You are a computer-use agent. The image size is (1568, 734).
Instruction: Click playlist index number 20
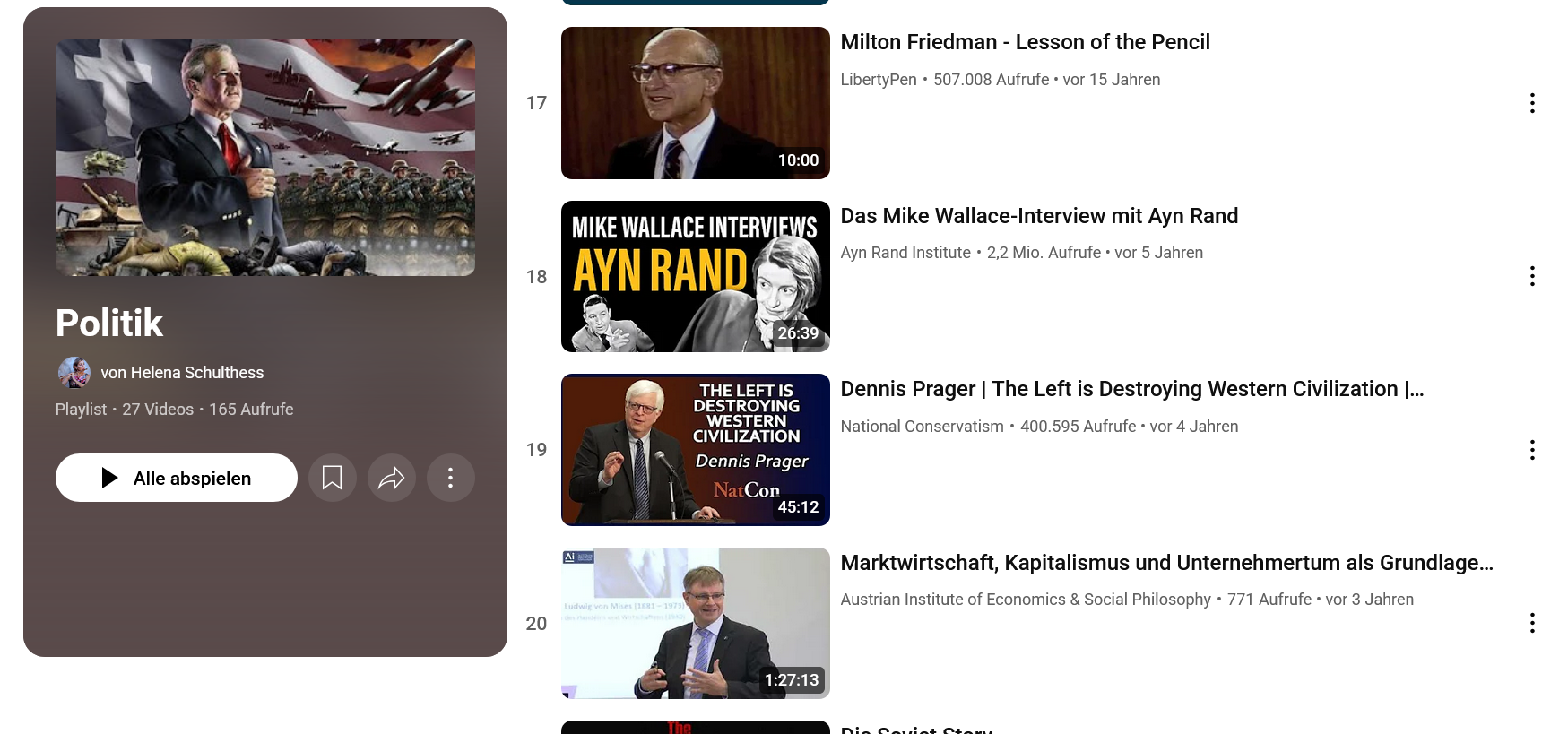536,624
